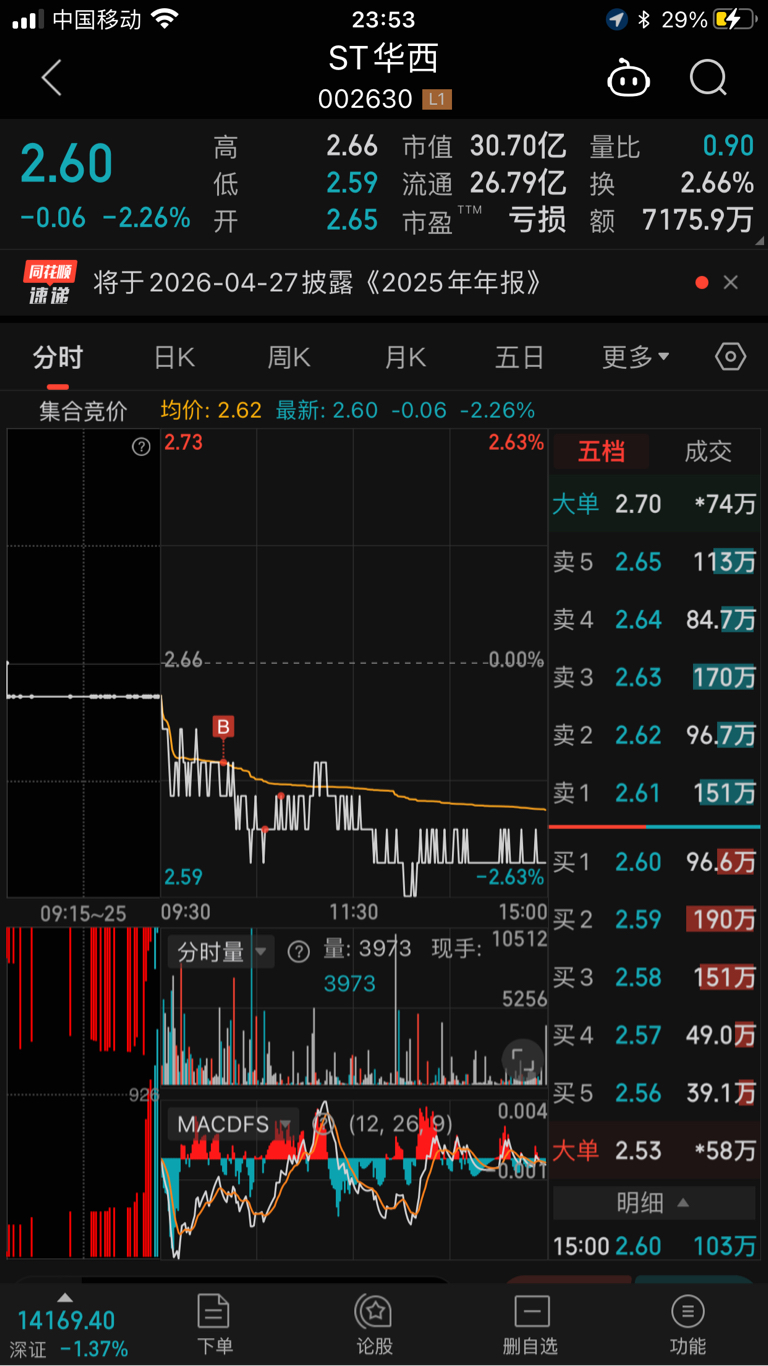The height and width of the screenshot is (1366, 768).
Task: Tap the ST华西 stock title
Action: point(384,59)
